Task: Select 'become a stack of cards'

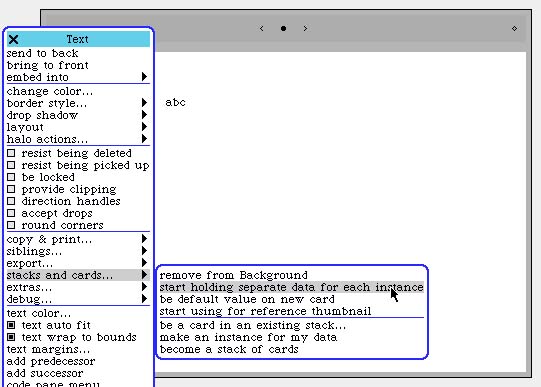Action: point(292,349)
